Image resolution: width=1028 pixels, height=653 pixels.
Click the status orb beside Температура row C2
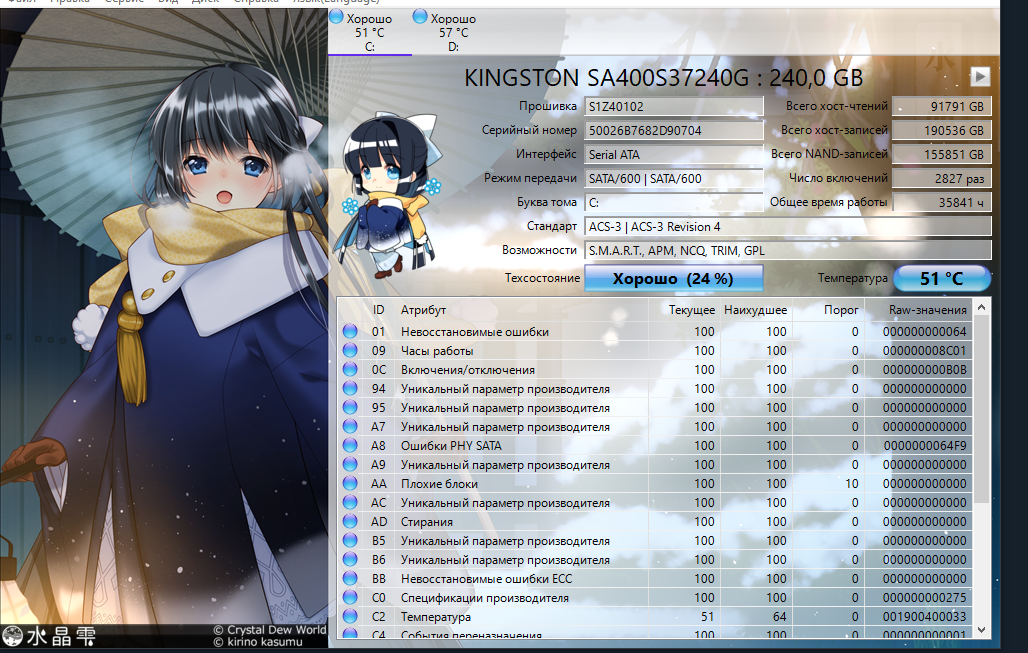tap(350, 616)
